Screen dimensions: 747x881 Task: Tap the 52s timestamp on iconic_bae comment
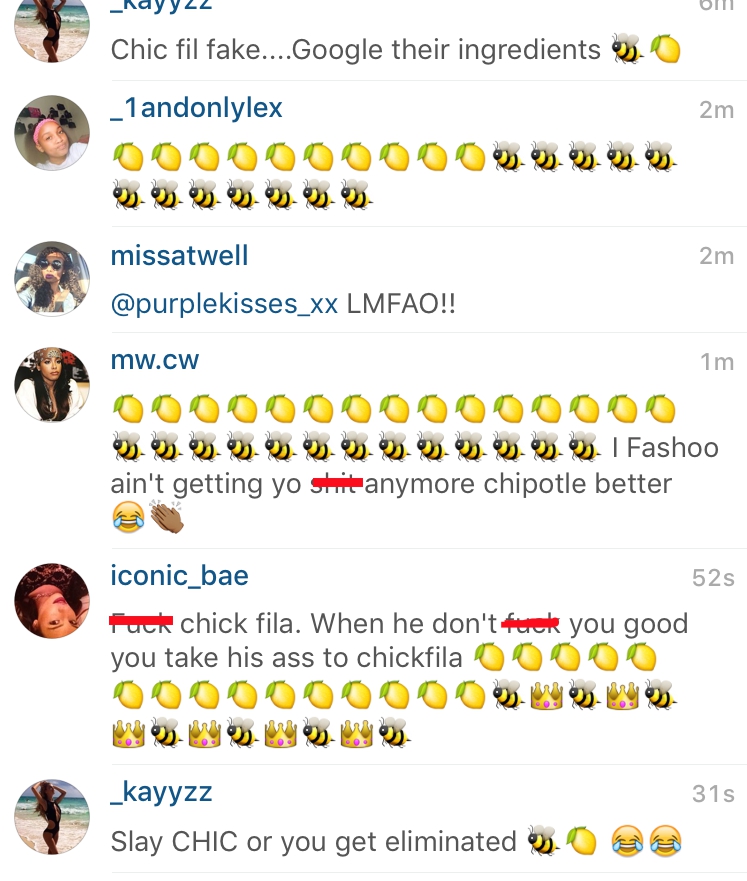(x=713, y=578)
